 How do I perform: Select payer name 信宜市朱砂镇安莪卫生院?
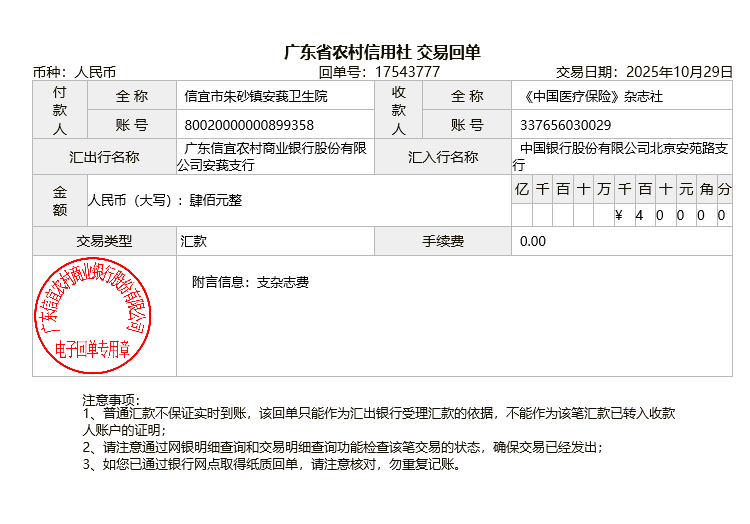(256, 97)
